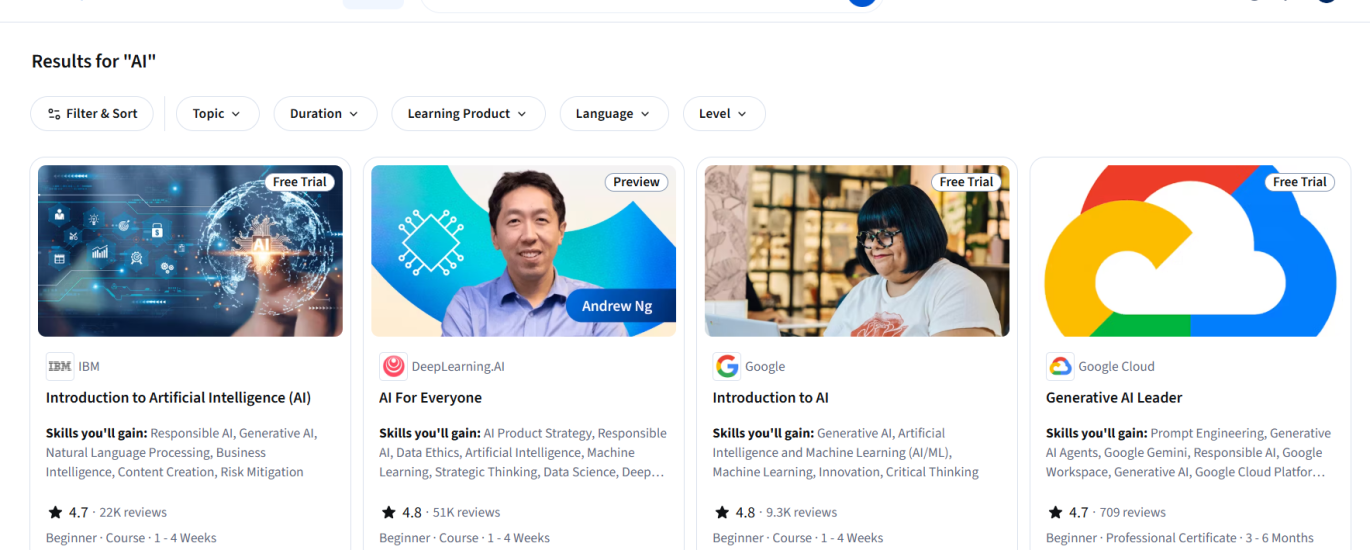Screen dimensions: 1370x550
Task: Click the 'Andrew Ng' name label
Action: click(x=617, y=306)
